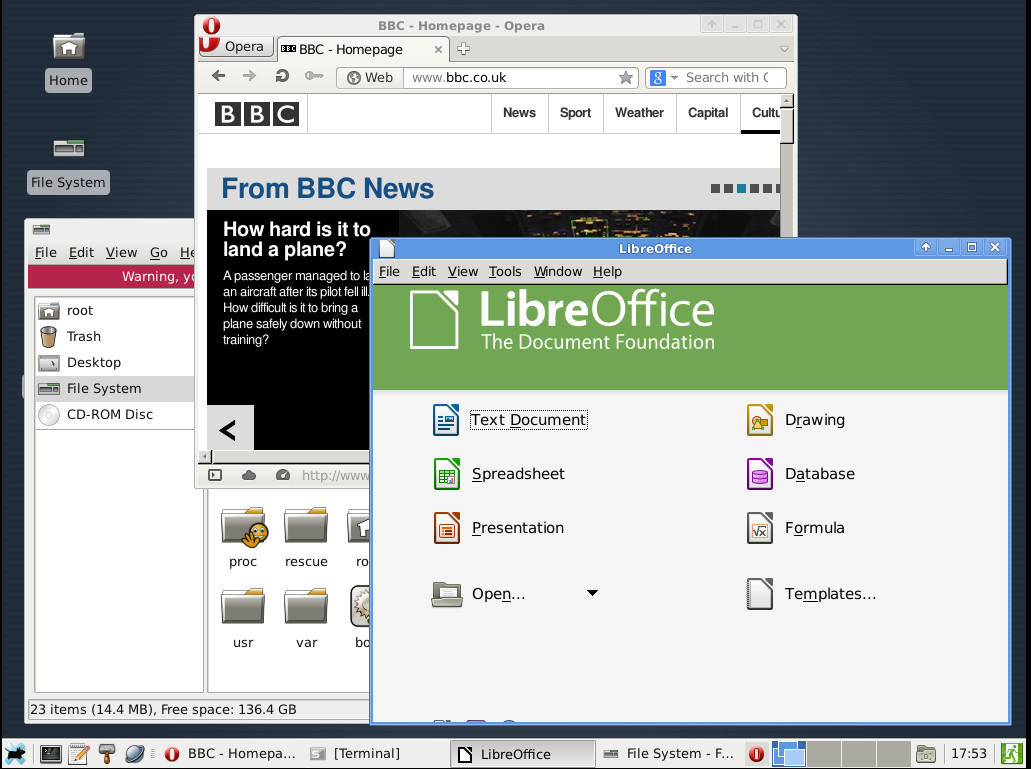Open File menu in LibreOffice
The image size is (1031, 769).
(389, 271)
